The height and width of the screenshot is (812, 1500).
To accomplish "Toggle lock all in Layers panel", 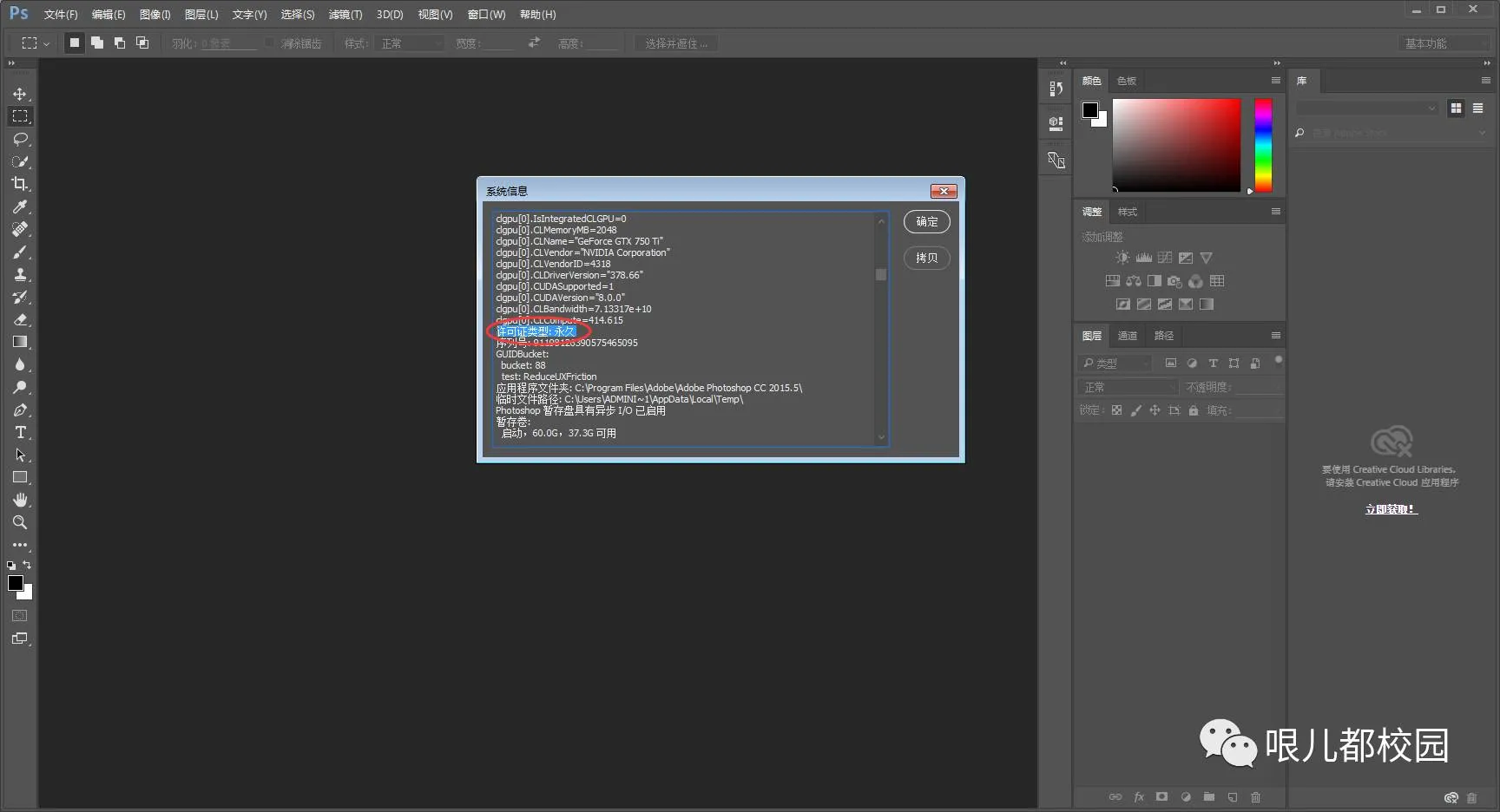I will click(x=1194, y=410).
